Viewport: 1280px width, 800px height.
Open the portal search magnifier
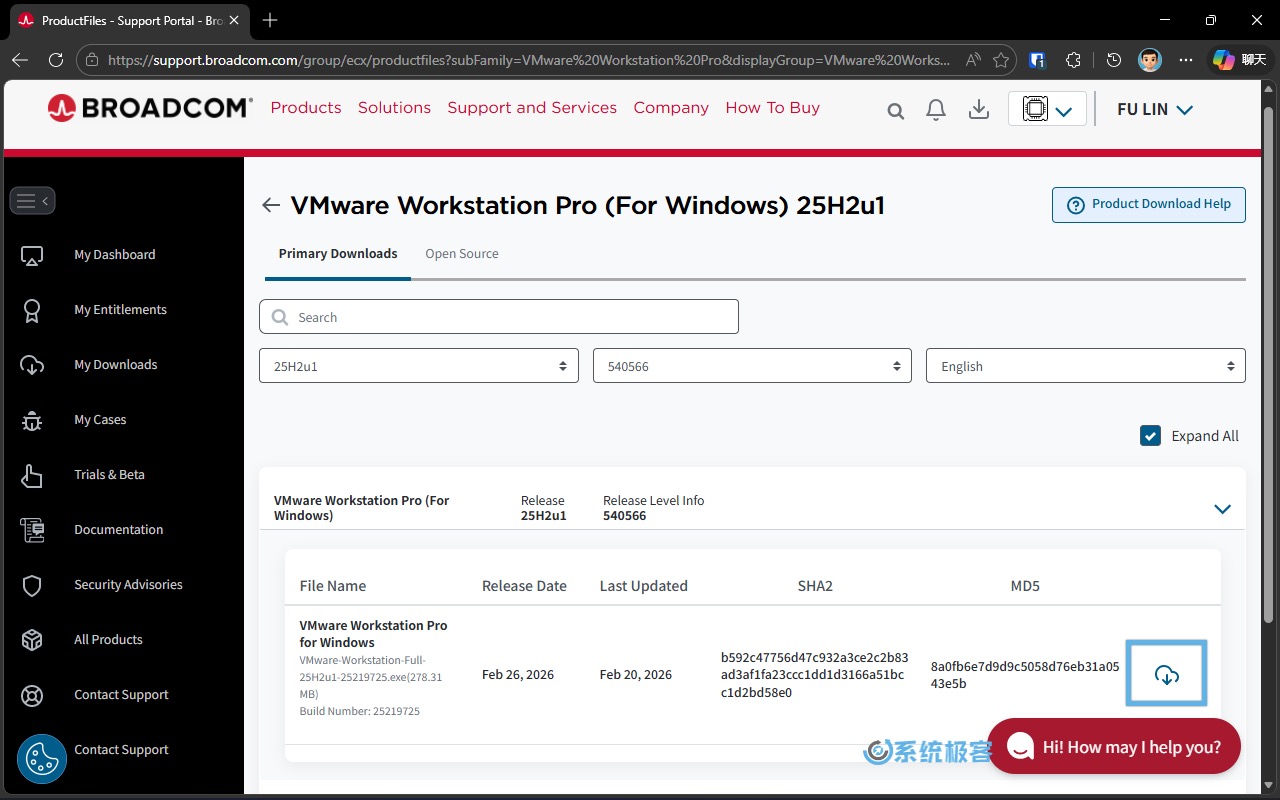click(x=895, y=111)
